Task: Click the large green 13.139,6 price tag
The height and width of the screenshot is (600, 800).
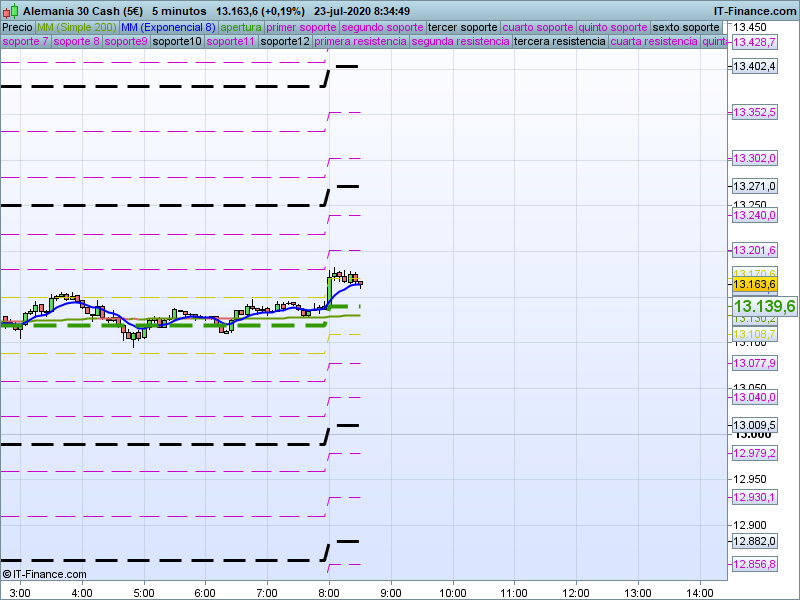Action: pyautogui.click(x=764, y=306)
